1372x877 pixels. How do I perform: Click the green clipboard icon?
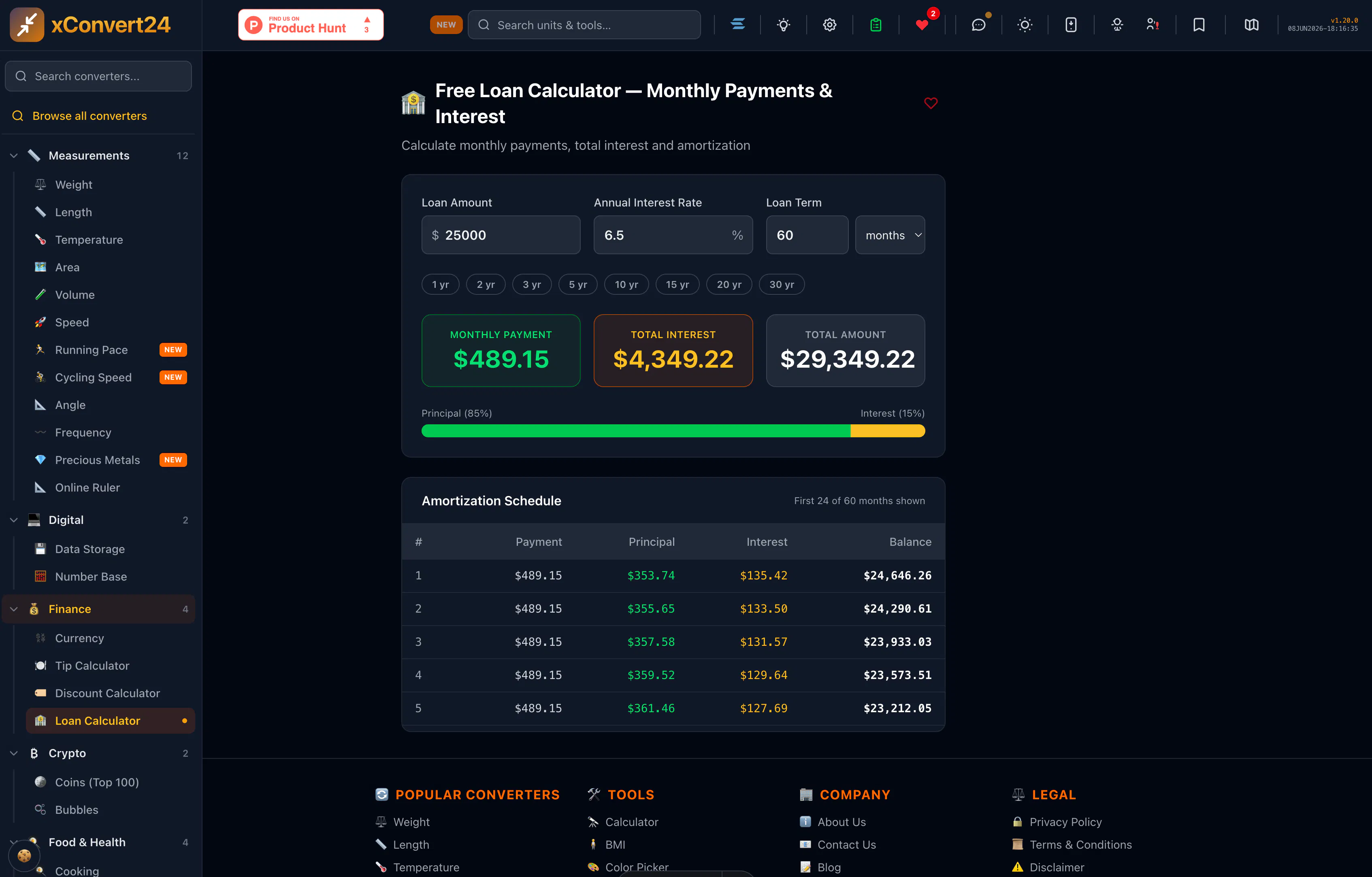click(876, 25)
